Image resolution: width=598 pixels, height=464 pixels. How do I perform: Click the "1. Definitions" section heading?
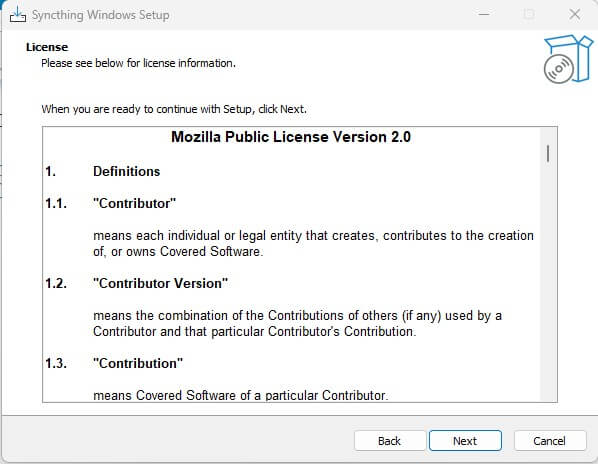[x=103, y=171]
